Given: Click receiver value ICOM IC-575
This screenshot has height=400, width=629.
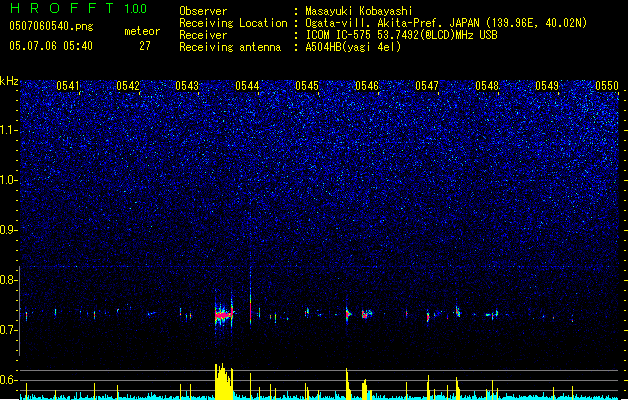Looking at the screenshot, I should pos(338,35).
